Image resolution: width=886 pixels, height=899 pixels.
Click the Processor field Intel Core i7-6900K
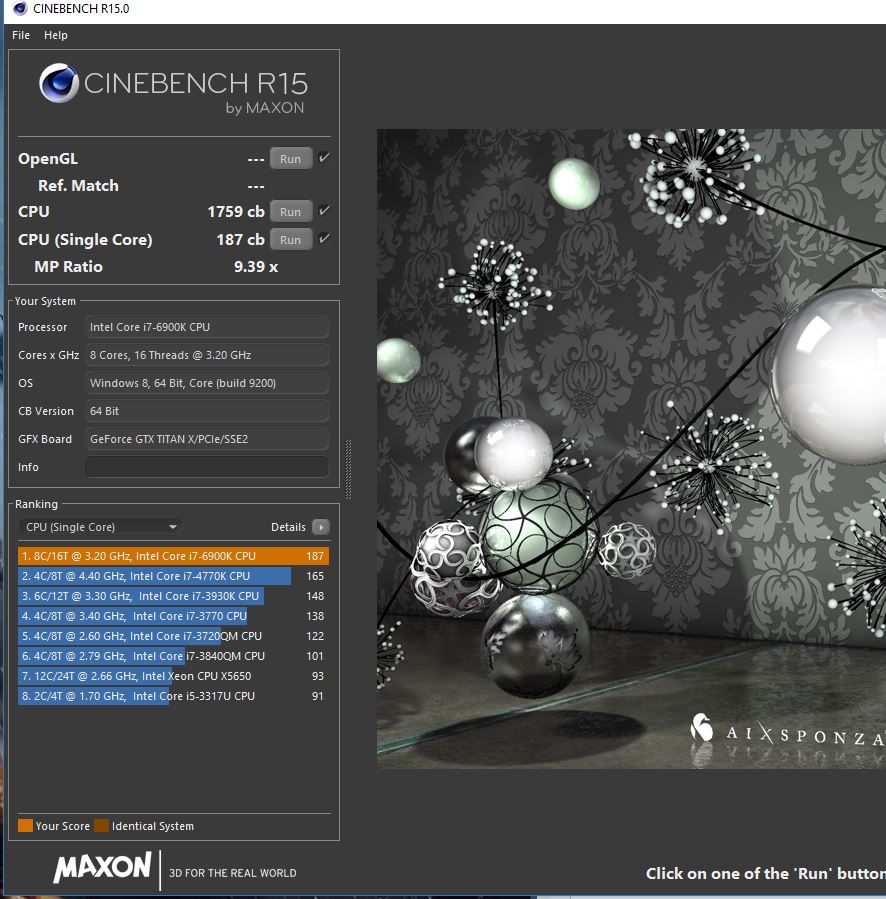(x=206, y=327)
